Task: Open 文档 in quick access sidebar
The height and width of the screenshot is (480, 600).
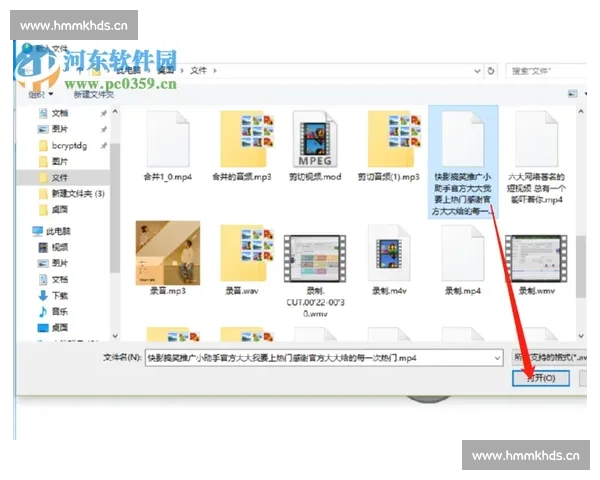Action: tap(60, 113)
